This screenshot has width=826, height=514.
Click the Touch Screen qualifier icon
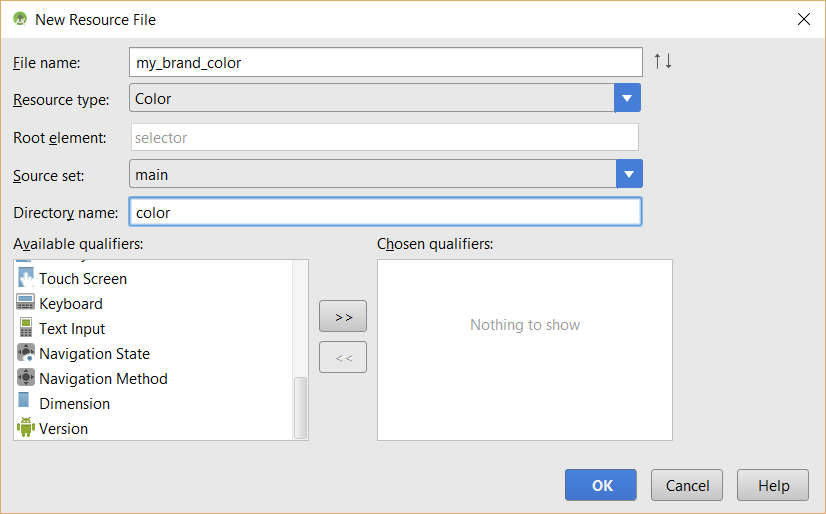26,279
